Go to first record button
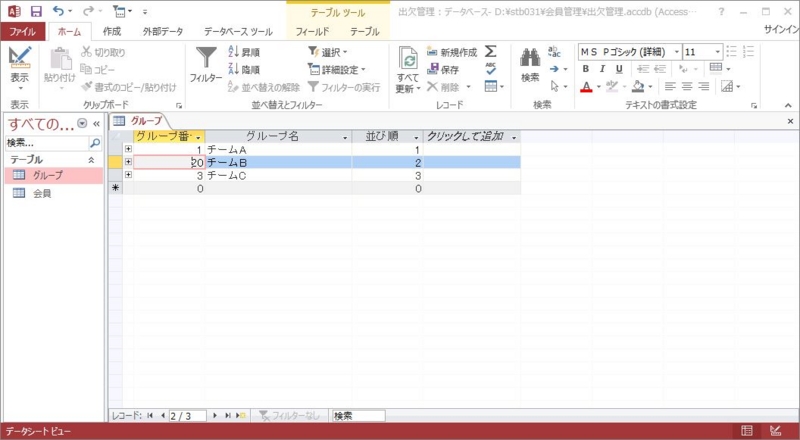Image resolution: width=800 pixels, height=440 pixels. [150, 416]
